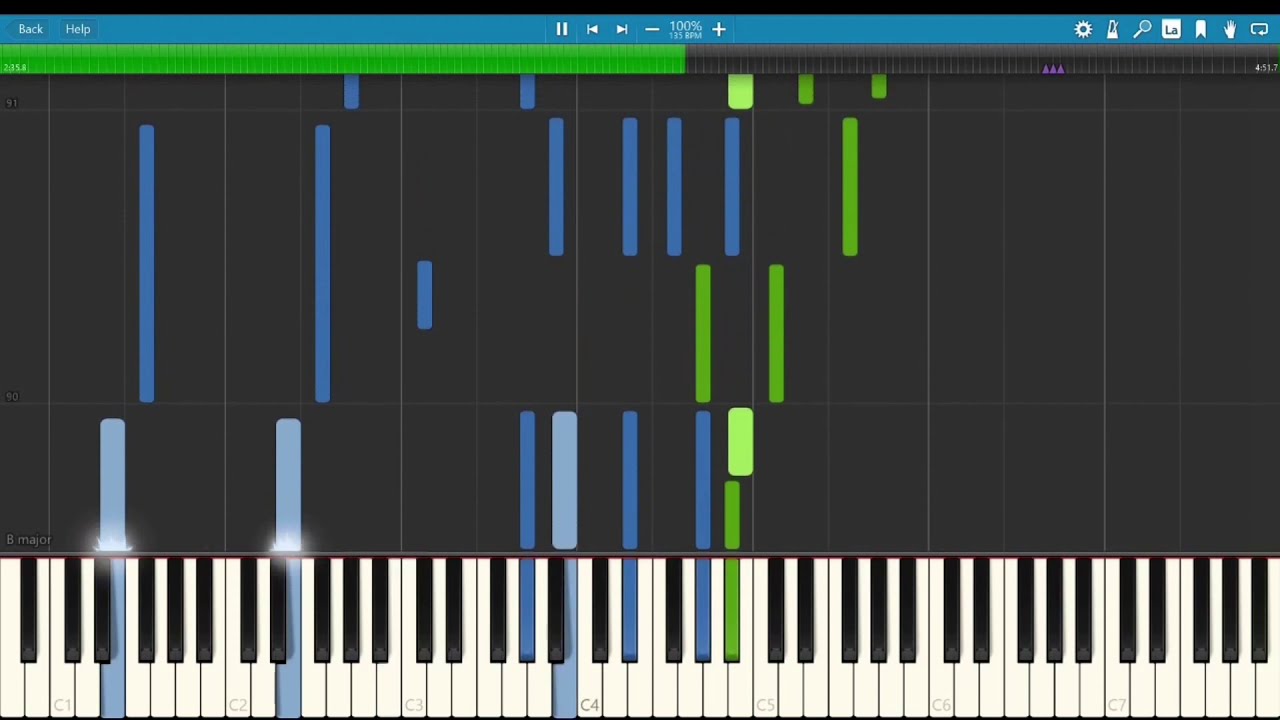Open hand selection options
Screen dimensions: 1280x720
(x=1230, y=29)
